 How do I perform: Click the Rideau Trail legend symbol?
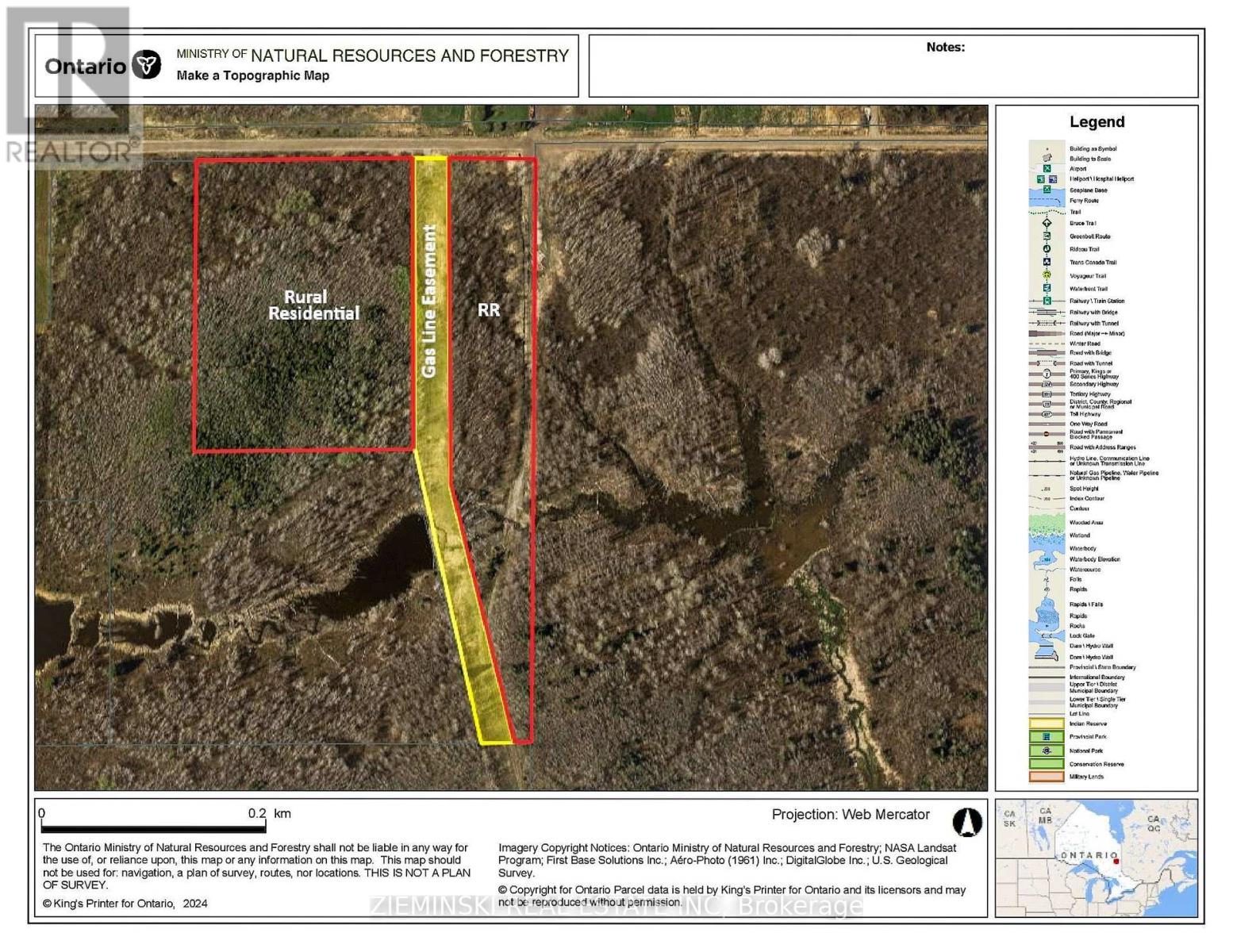pos(1047,249)
